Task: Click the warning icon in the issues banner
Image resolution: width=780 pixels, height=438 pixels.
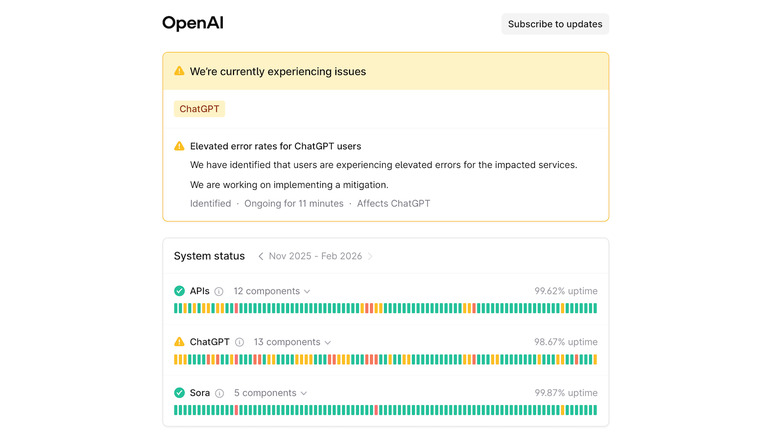Action: coord(179,71)
